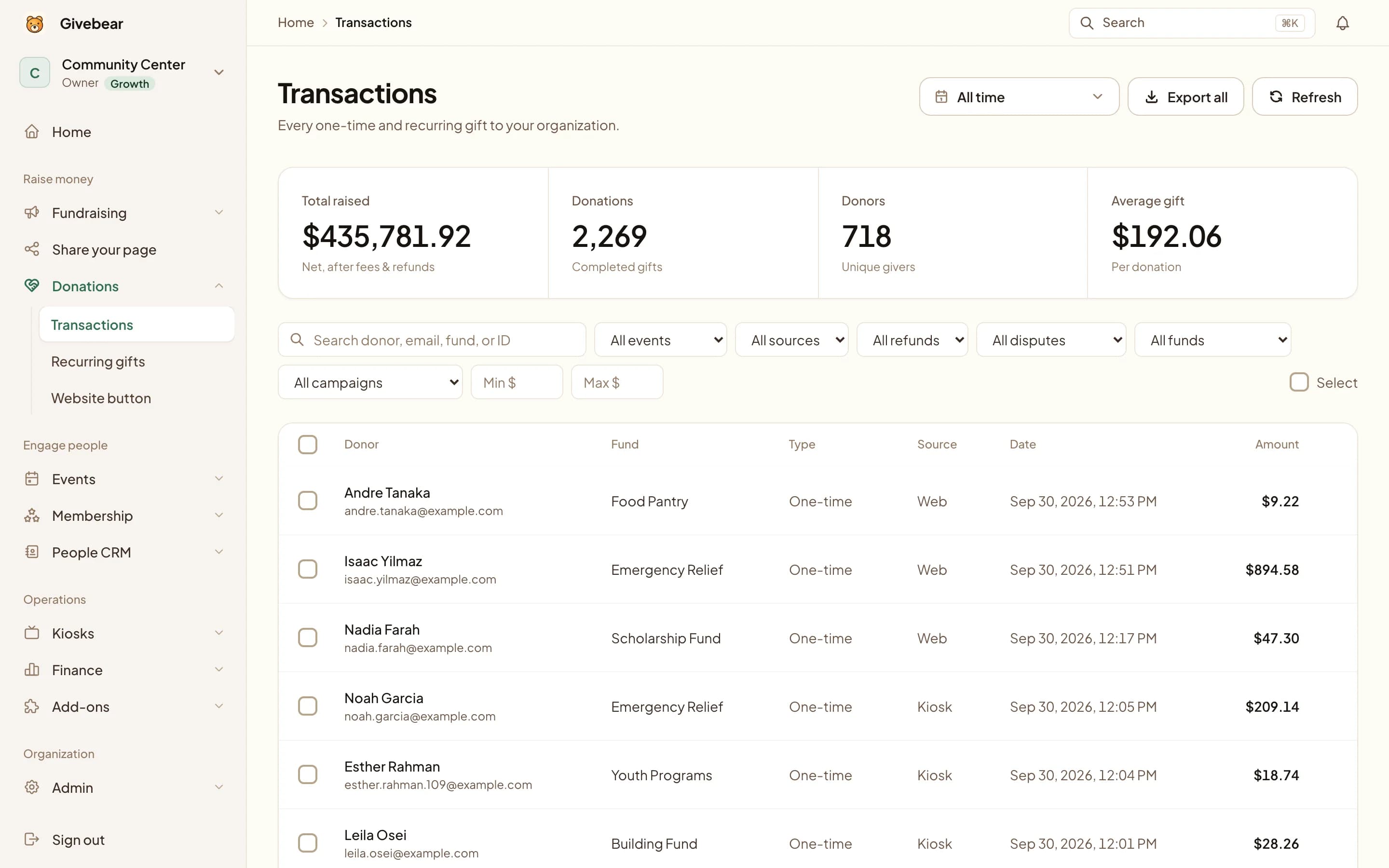
Task: Check Leila Osei's row checkbox
Action: pos(308,843)
